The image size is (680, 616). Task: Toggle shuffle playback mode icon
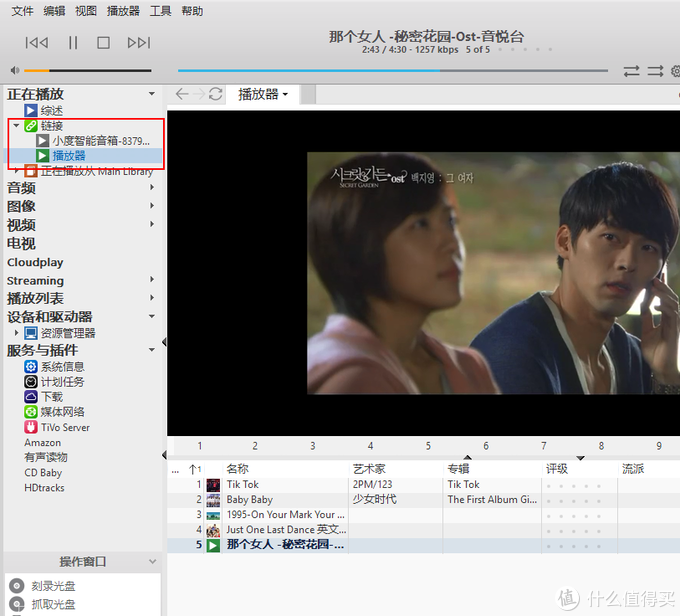tap(655, 71)
